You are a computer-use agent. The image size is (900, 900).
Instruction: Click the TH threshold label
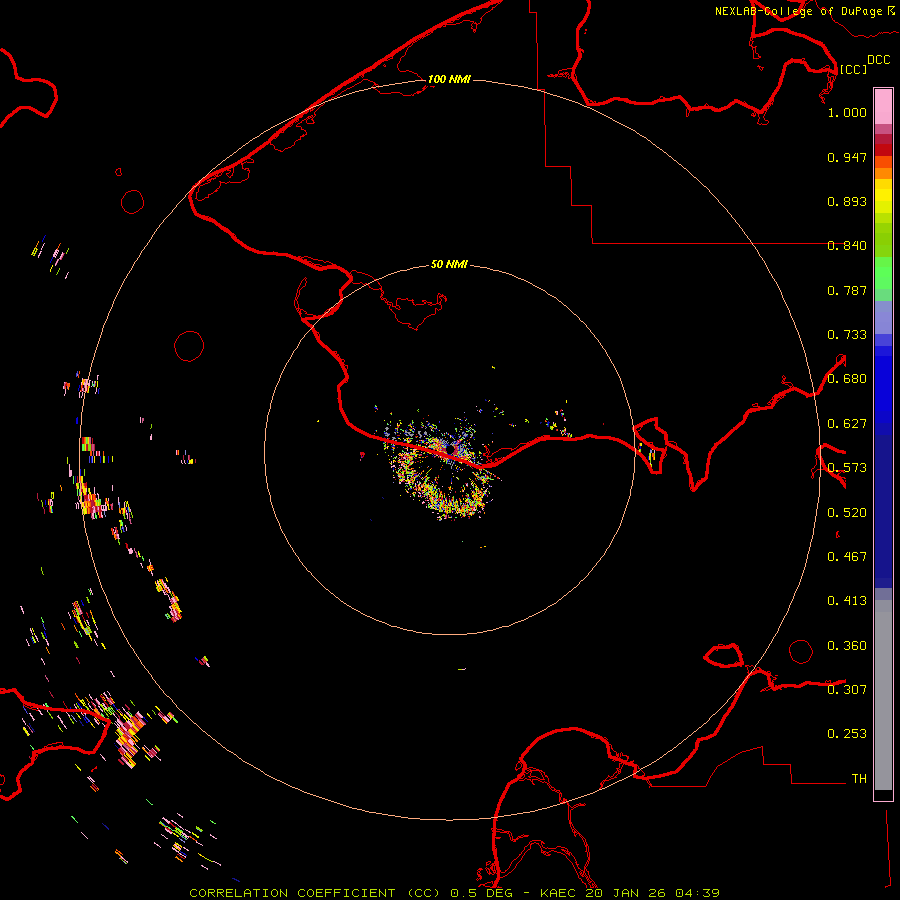pyautogui.click(x=858, y=778)
